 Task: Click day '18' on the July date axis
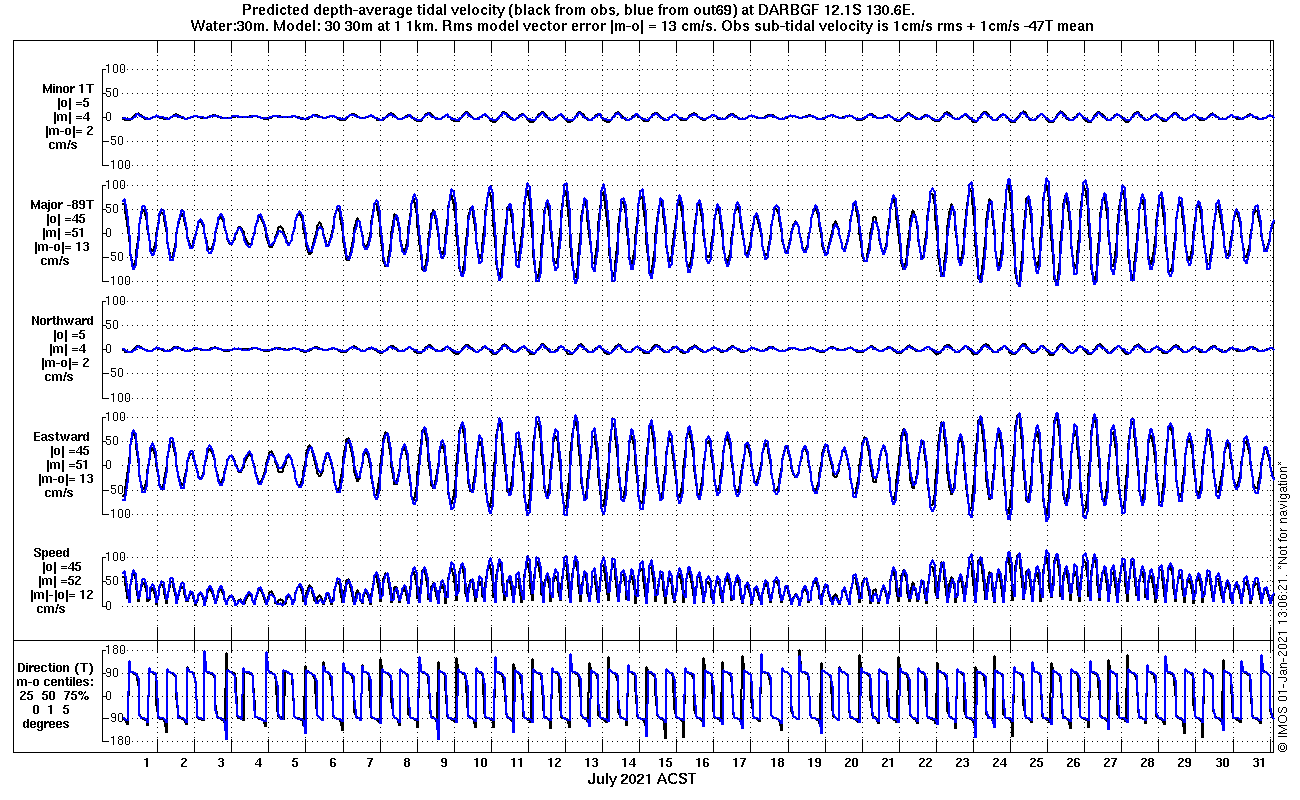click(x=777, y=762)
